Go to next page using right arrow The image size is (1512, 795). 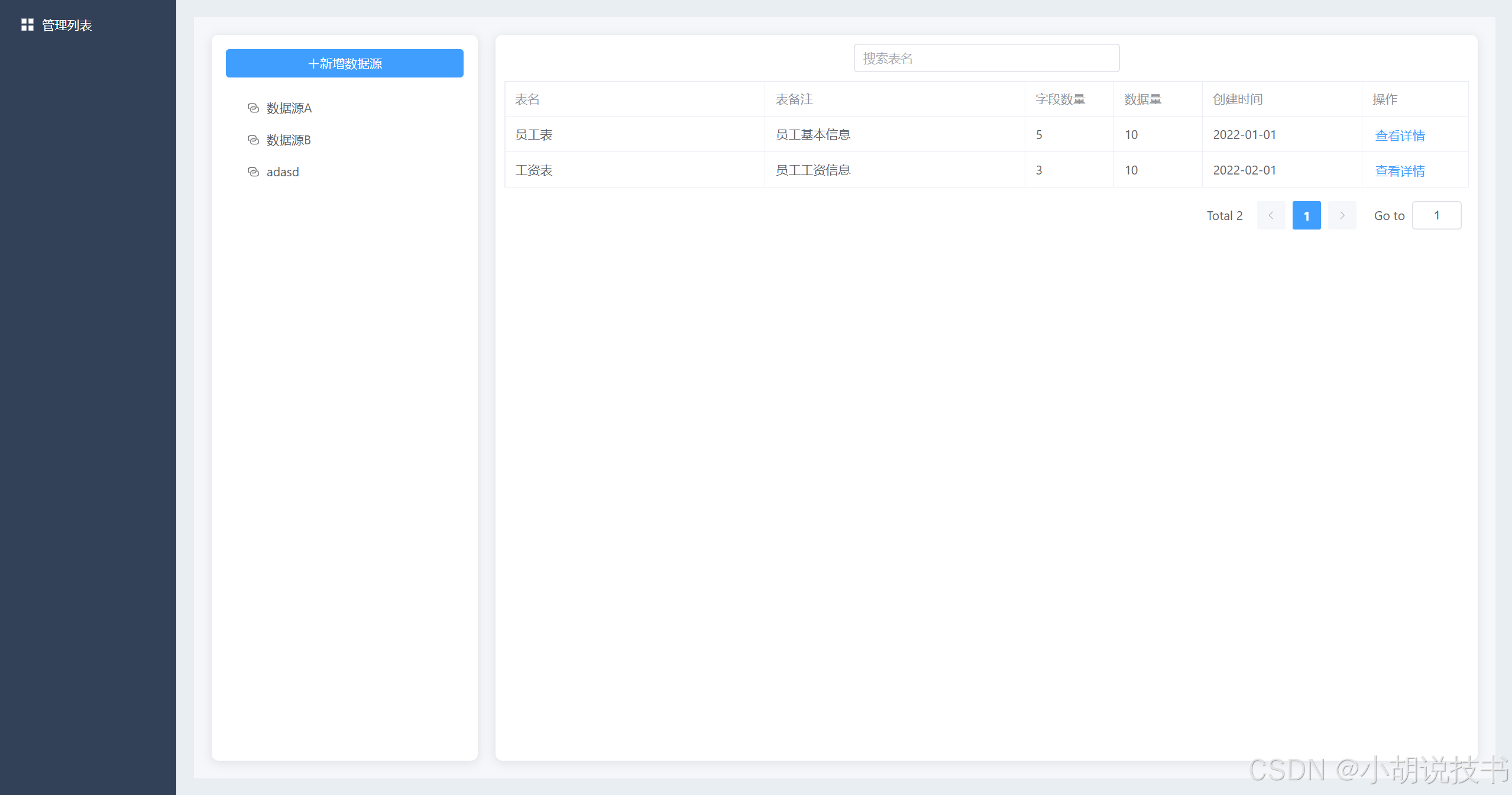click(x=1342, y=216)
